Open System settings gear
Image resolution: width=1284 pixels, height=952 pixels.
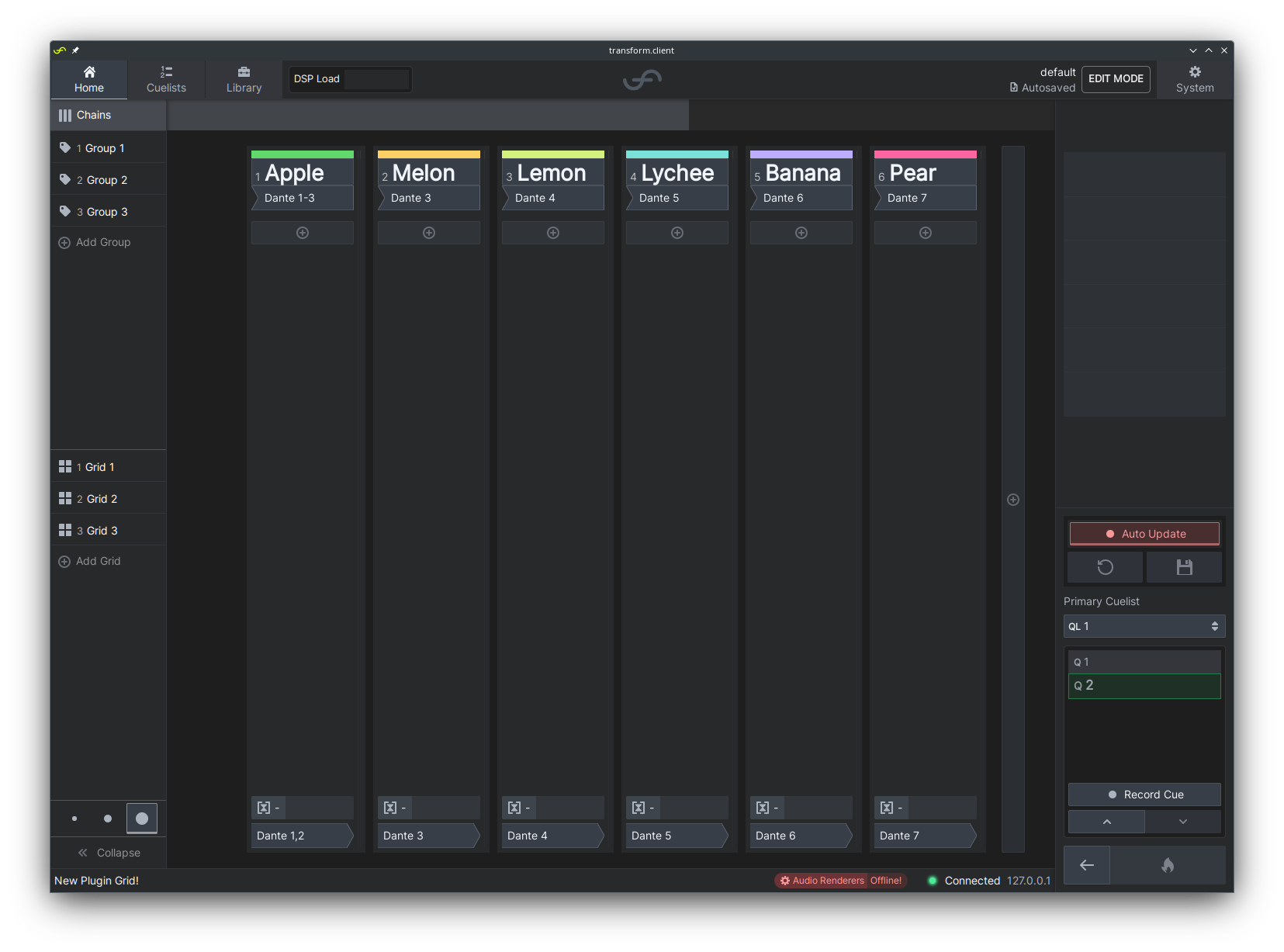click(x=1195, y=79)
